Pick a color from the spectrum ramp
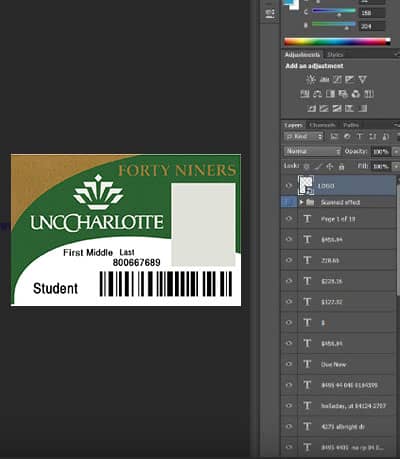The image size is (400, 459). point(337,42)
